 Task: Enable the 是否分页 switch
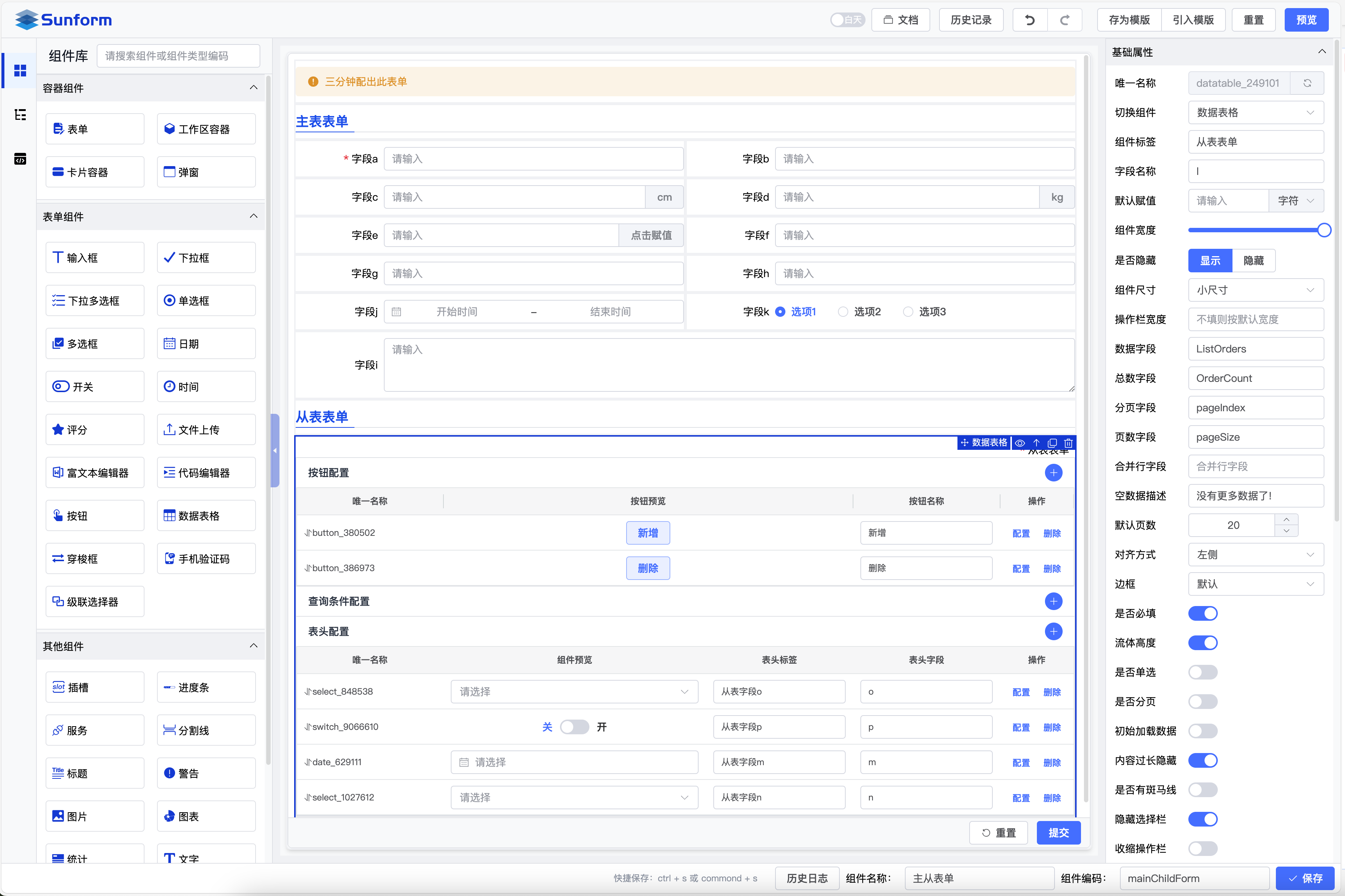[1203, 702]
